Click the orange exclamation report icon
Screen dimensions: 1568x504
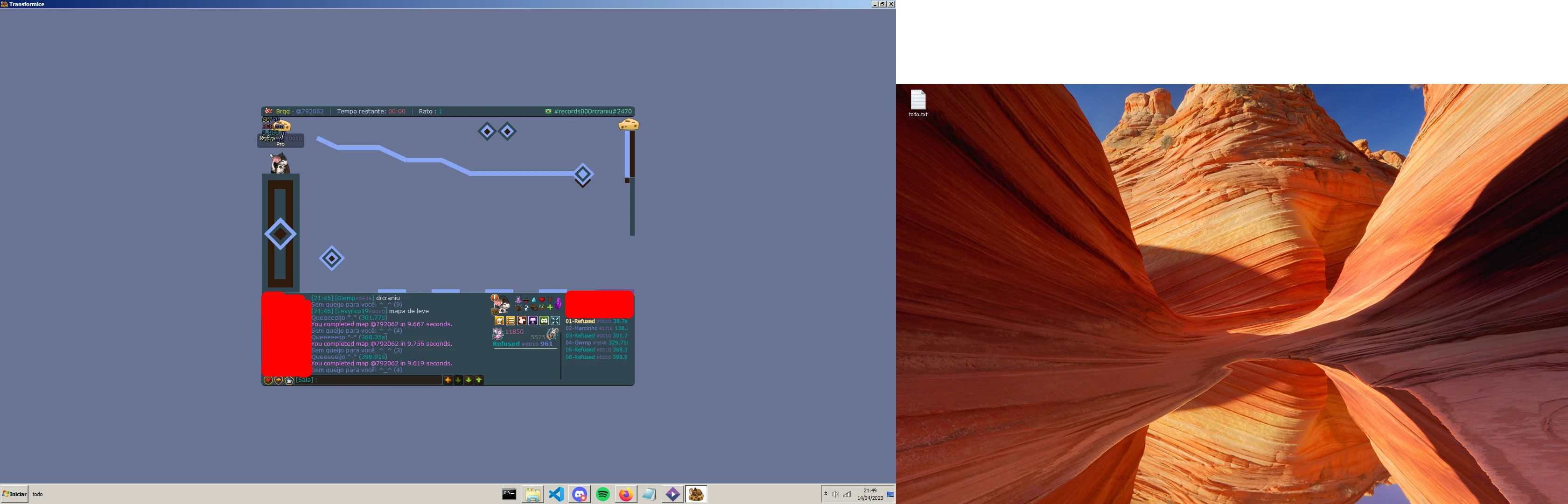(x=495, y=298)
